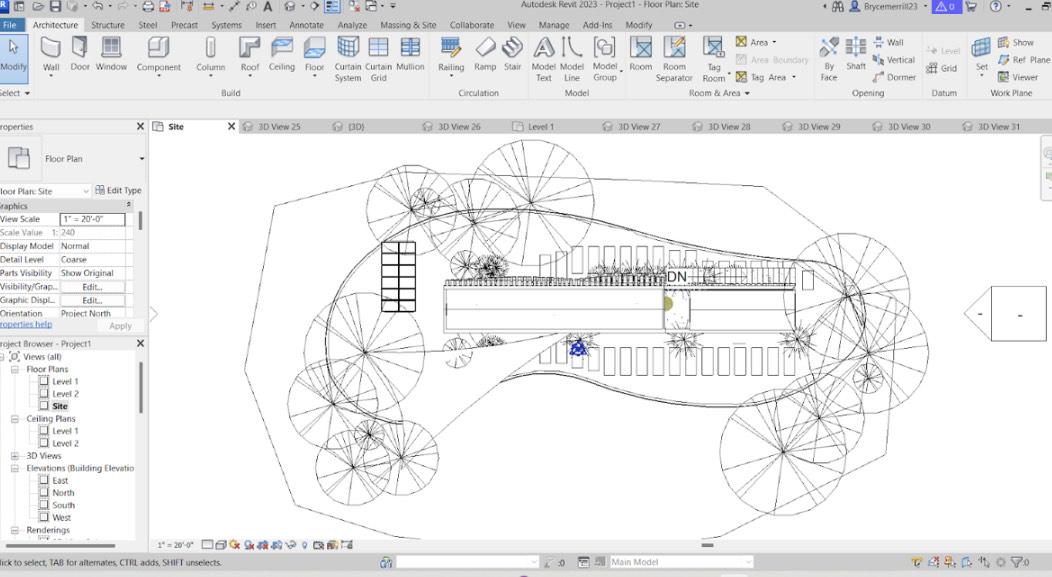This screenshot has height=577, width=1052.
Task: Open the Model Group tool
Action: 604,59
